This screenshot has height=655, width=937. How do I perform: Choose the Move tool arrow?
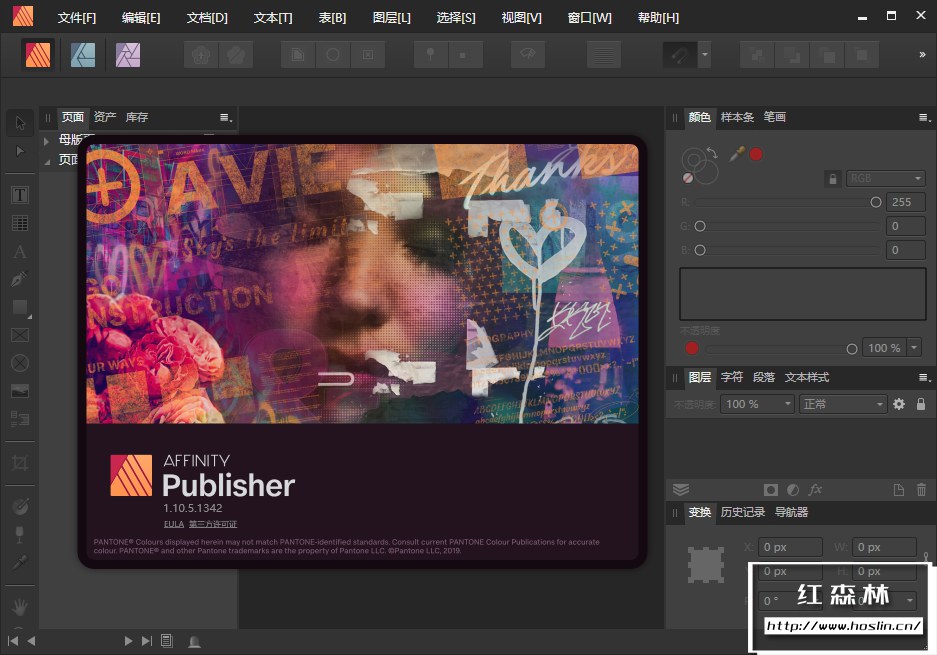point(20,123)
